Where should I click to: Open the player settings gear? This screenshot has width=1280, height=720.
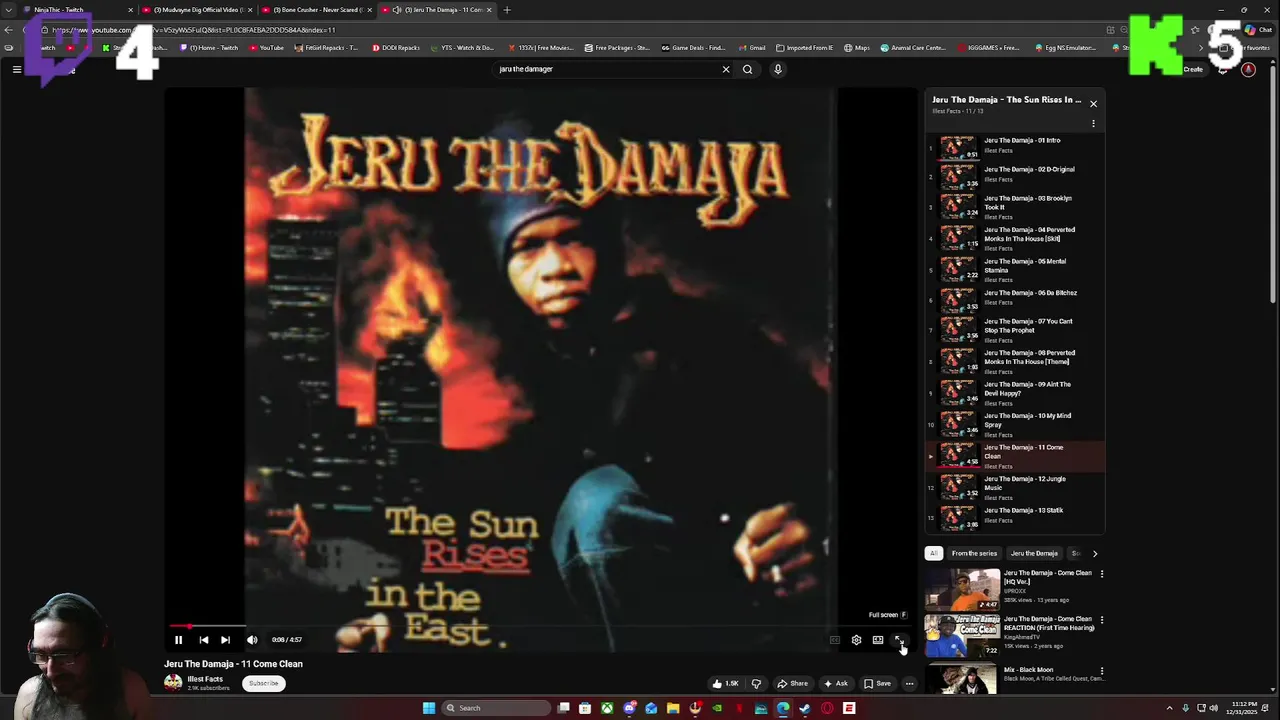pos(856,640)
